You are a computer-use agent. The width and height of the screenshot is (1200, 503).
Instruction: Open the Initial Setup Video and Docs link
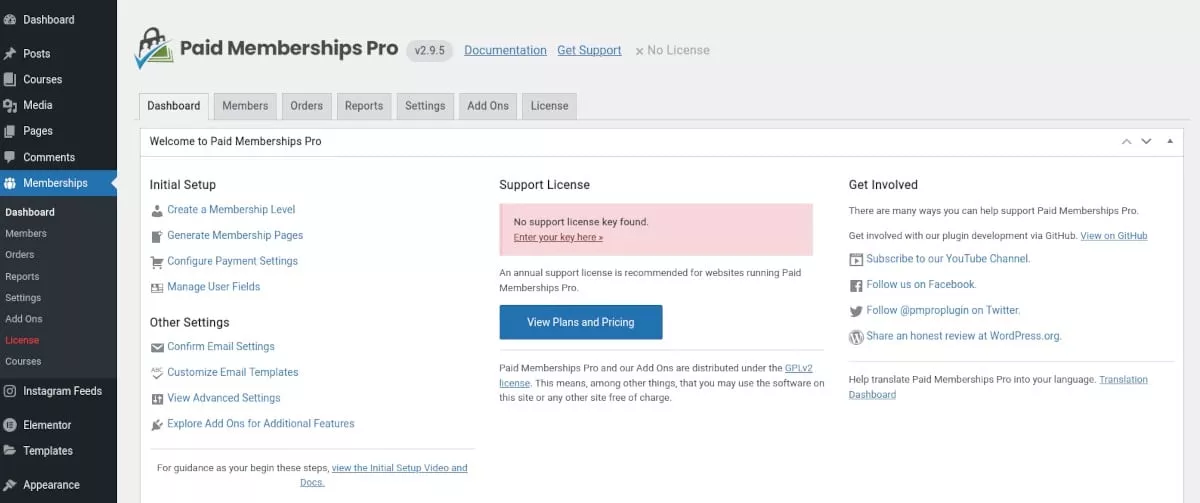[x=385, y=475]
